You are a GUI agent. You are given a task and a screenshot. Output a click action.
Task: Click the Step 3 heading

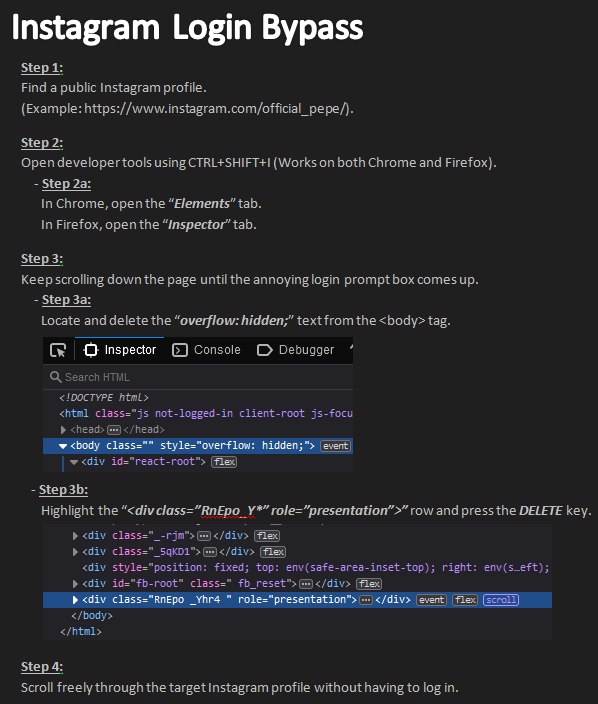click(42, 259)
